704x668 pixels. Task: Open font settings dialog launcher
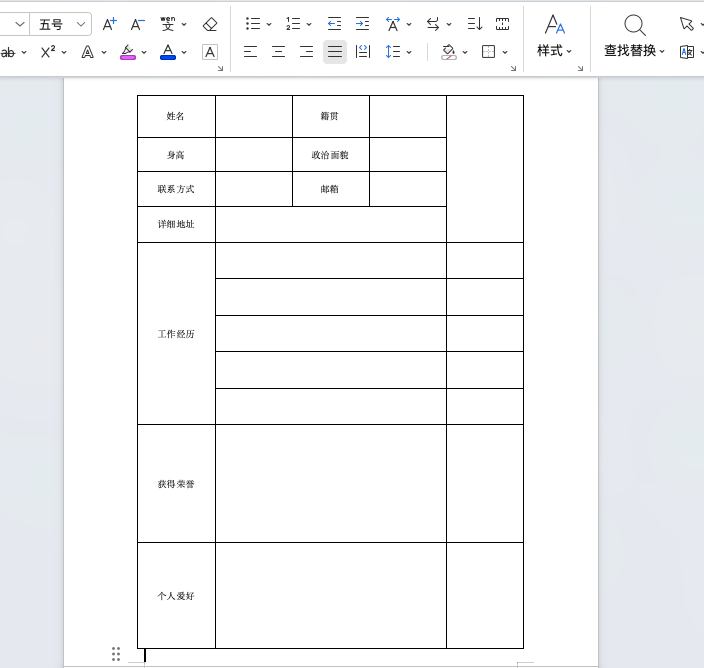pyautogui.click(x=220, y=69)
